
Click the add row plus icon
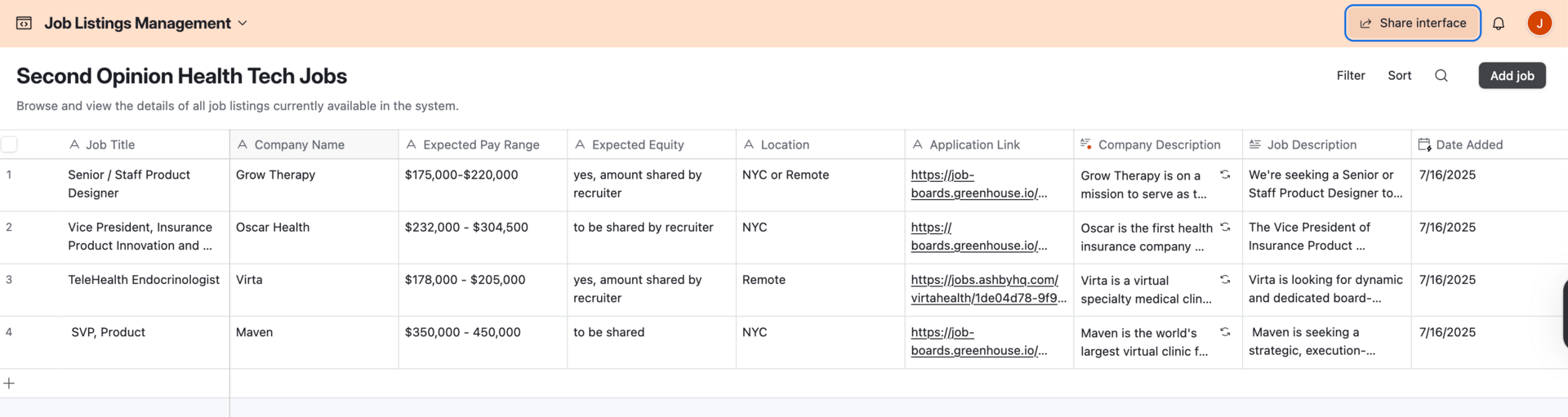[9, 384]
